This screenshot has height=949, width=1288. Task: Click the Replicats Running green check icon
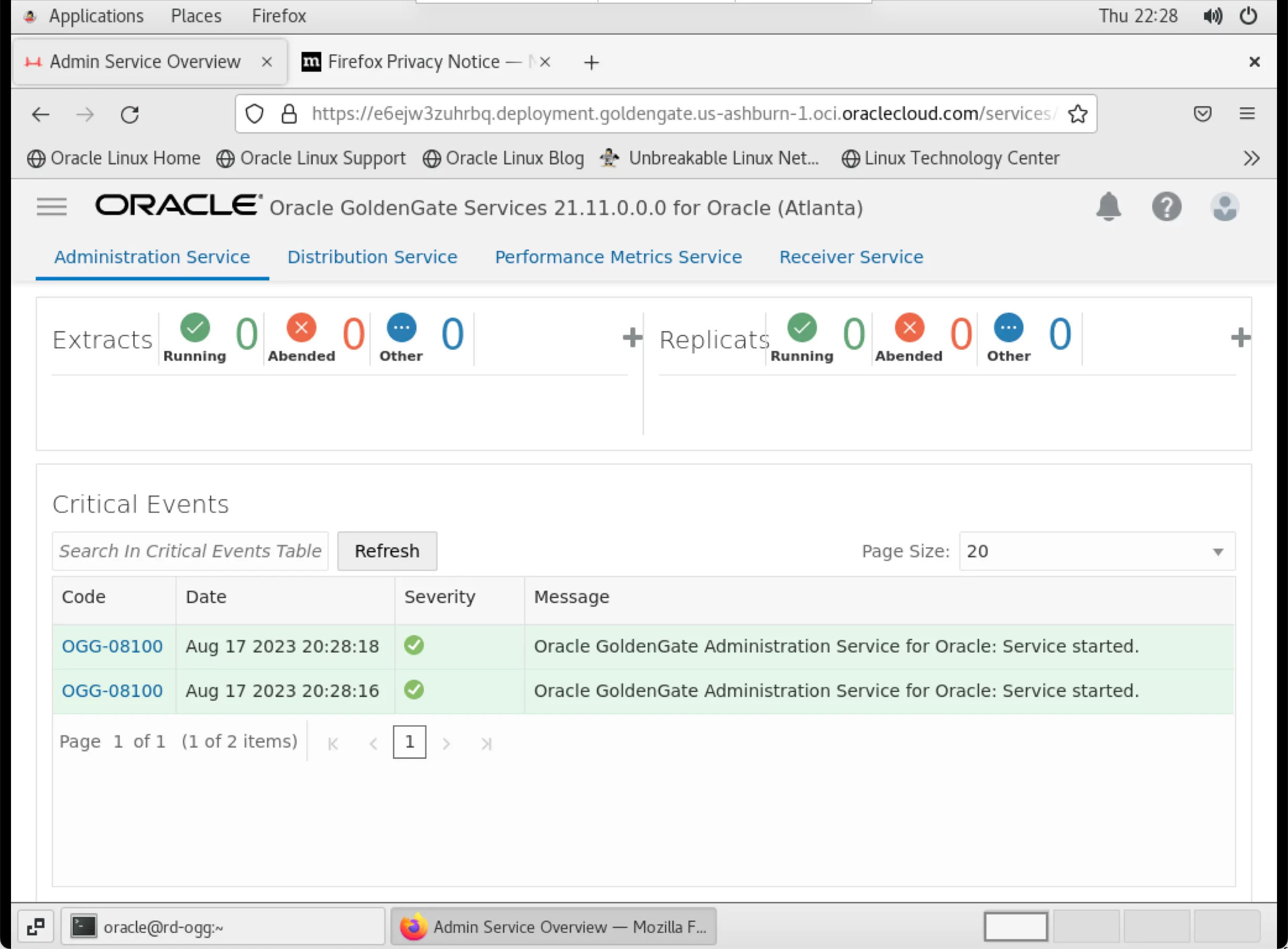pyautogui.click(x=802, y=327)
